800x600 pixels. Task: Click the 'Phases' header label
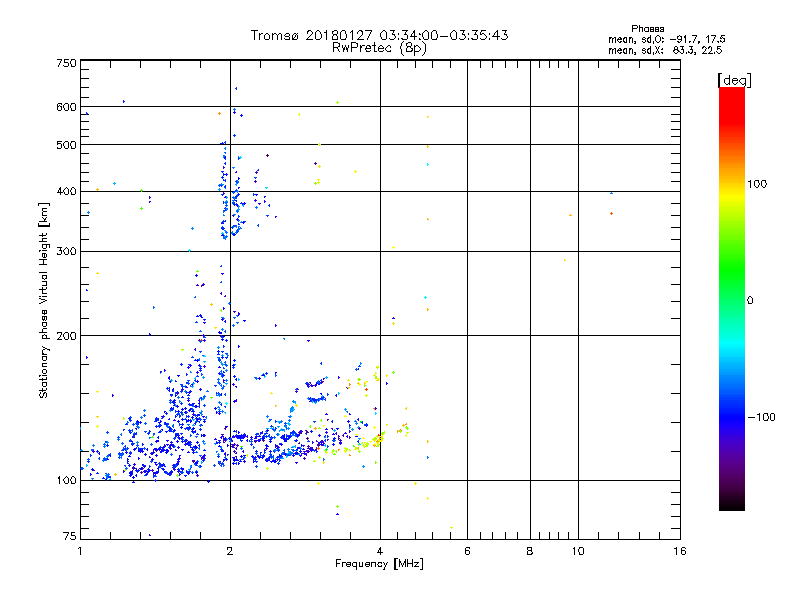pyautogui.click(x=647, y=29)
